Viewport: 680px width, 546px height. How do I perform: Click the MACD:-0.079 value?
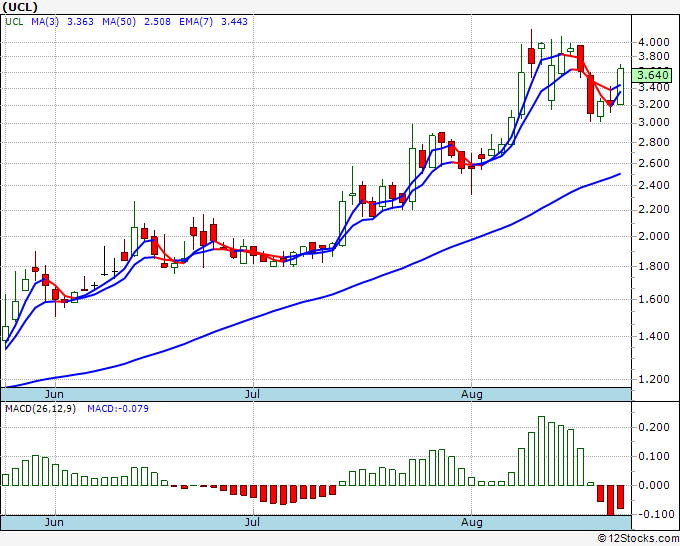[x=118, y=409]
